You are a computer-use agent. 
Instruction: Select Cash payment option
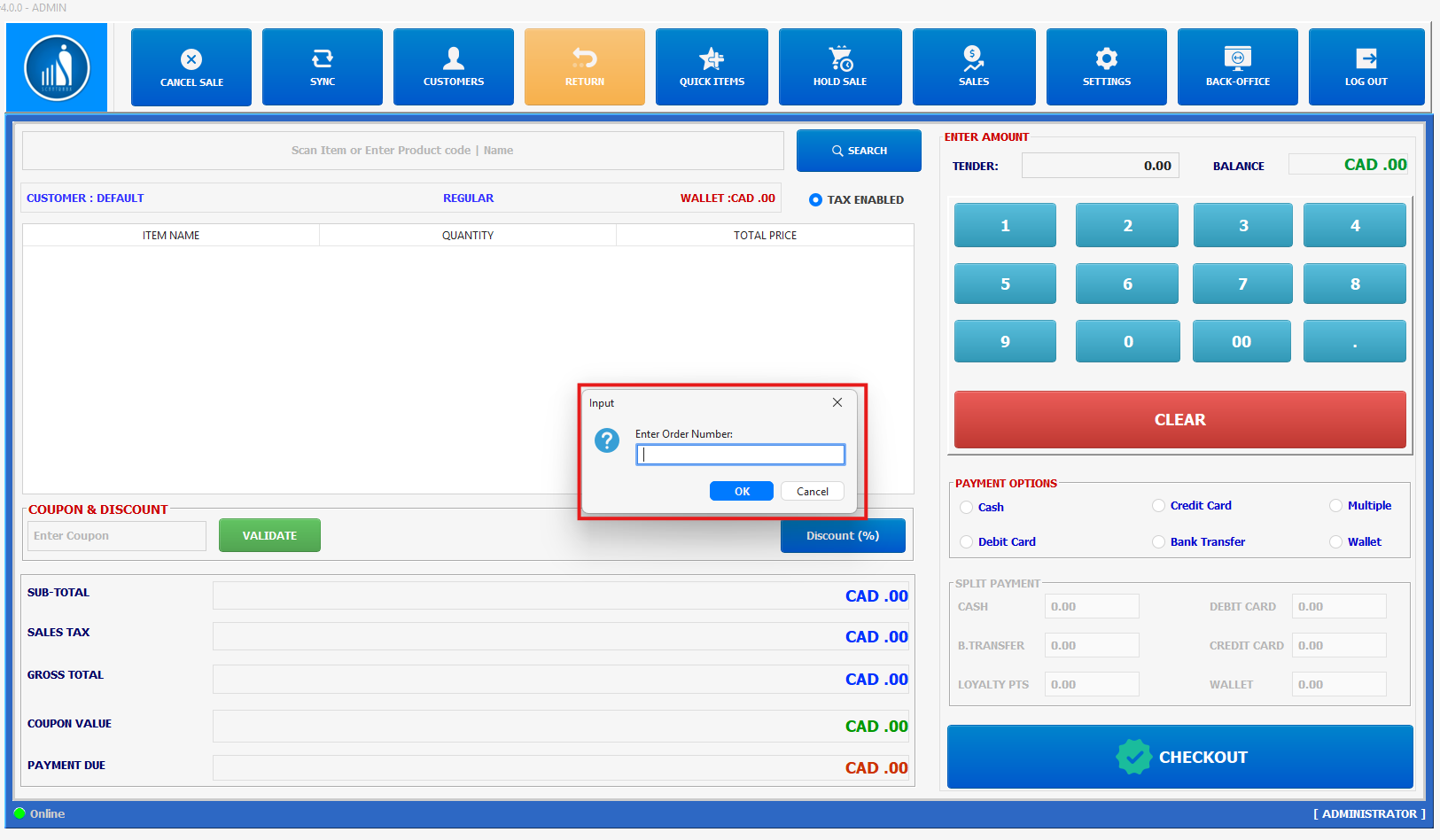(x=967, y=508)
